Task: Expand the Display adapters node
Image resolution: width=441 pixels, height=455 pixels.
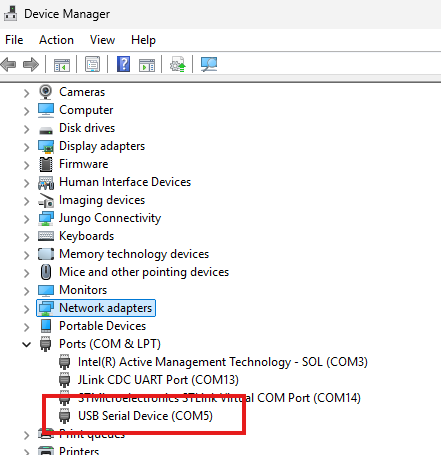Action: point(27,147)
